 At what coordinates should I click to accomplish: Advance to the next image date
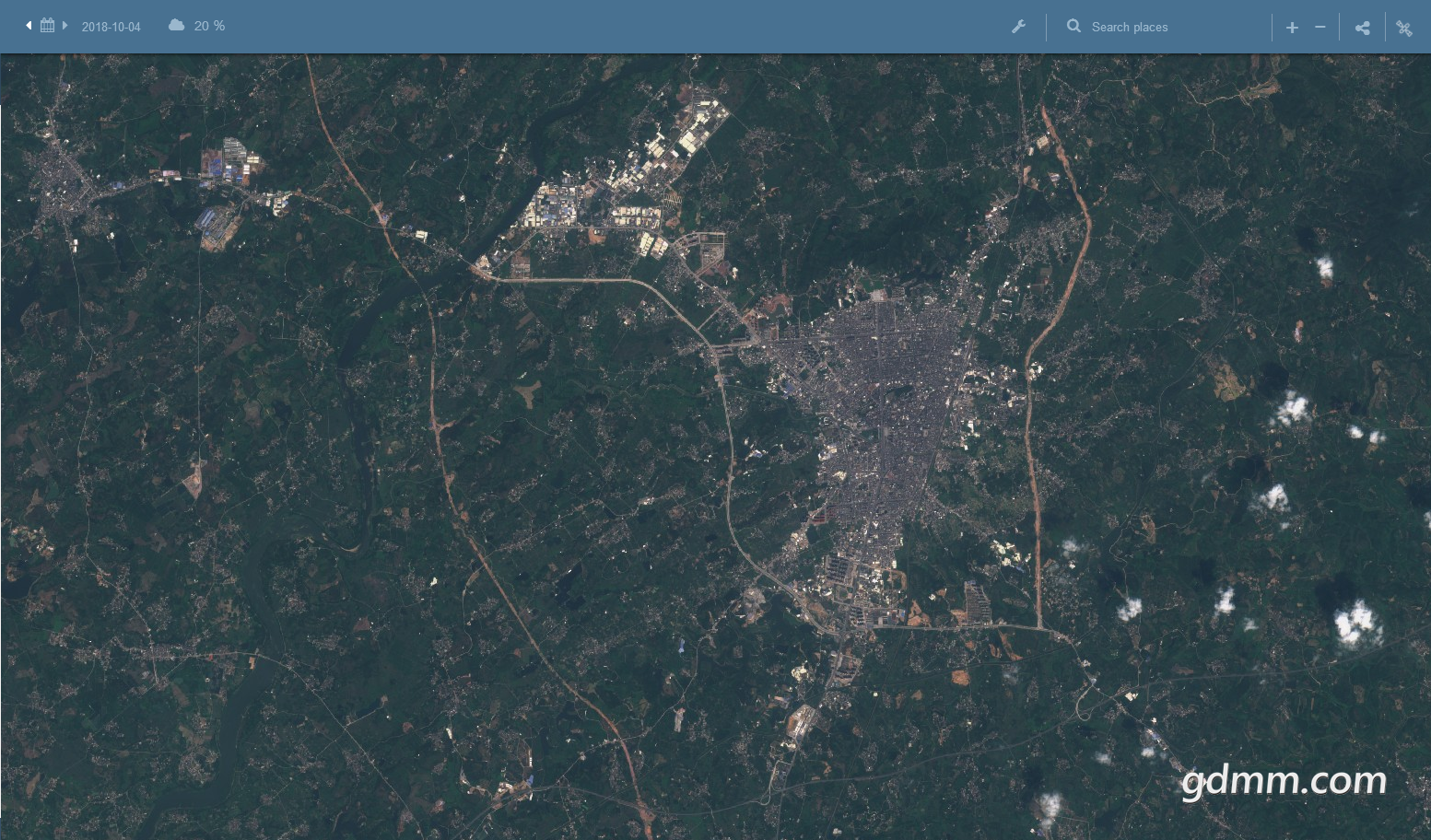coord(65,26)
